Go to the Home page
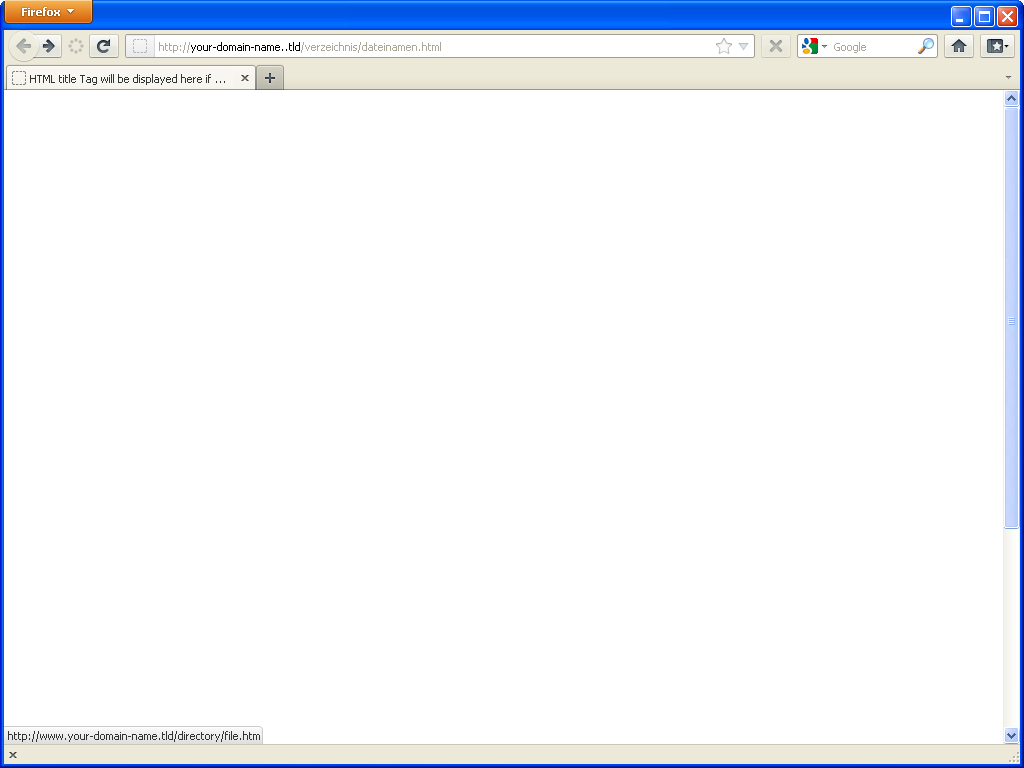 coord(958,46)
